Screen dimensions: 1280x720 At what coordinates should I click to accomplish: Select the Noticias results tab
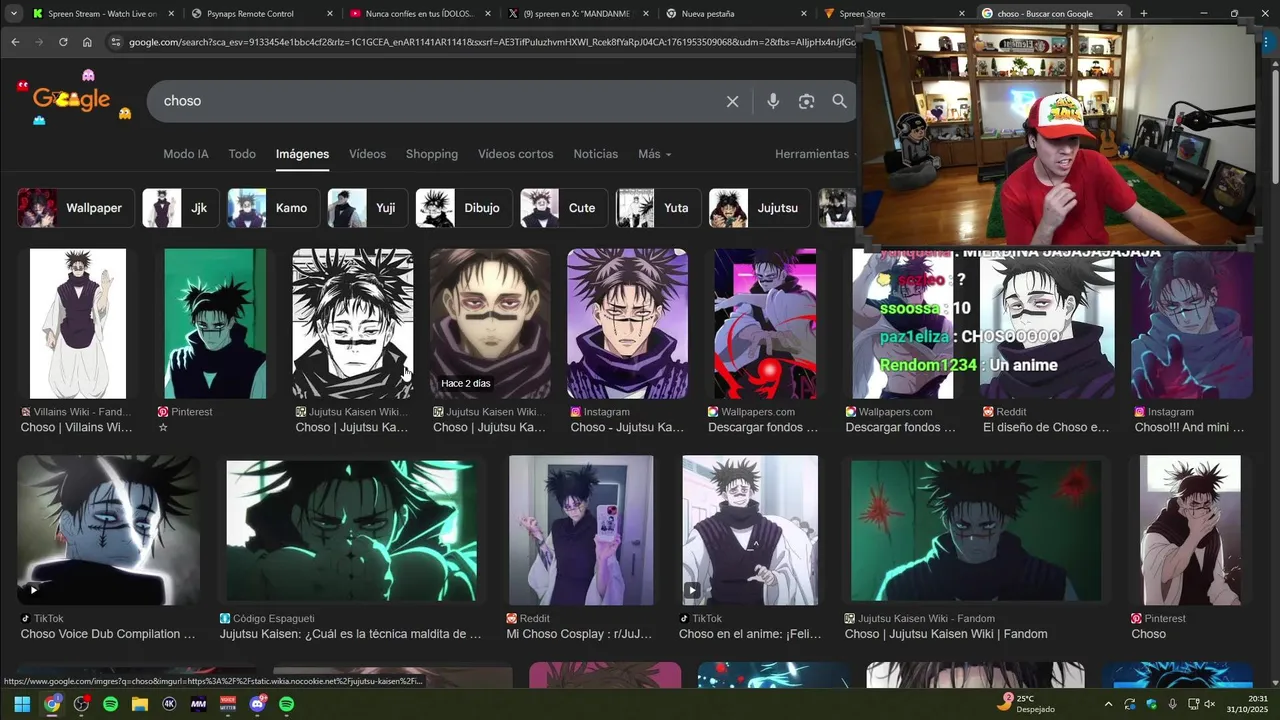coord(595,154)
